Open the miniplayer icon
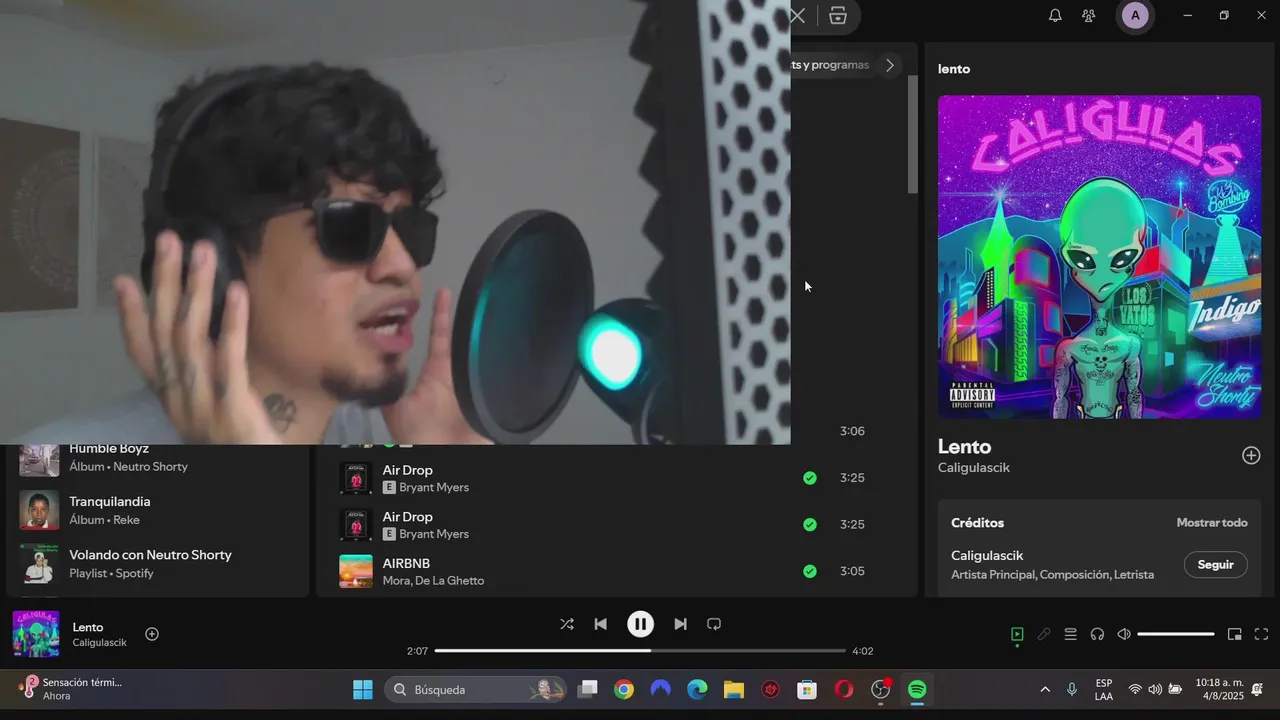This screenshot has width=1280, height=720. [1235, 634]
